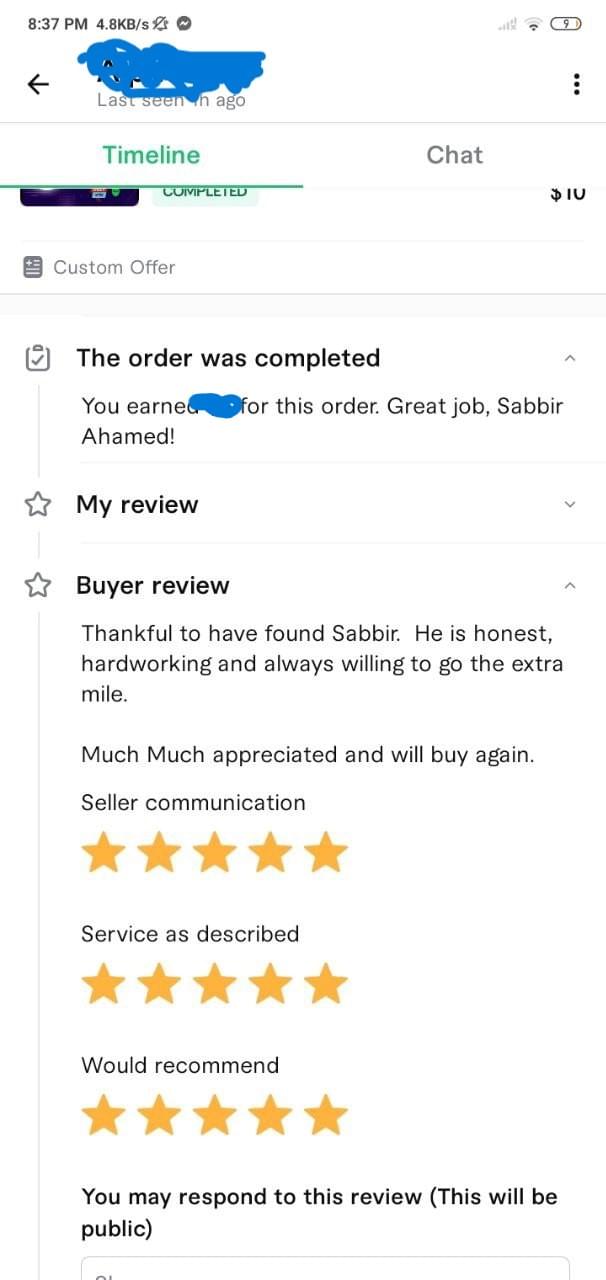Expand the My review section
606x1280 pixels.
(570, 504)
